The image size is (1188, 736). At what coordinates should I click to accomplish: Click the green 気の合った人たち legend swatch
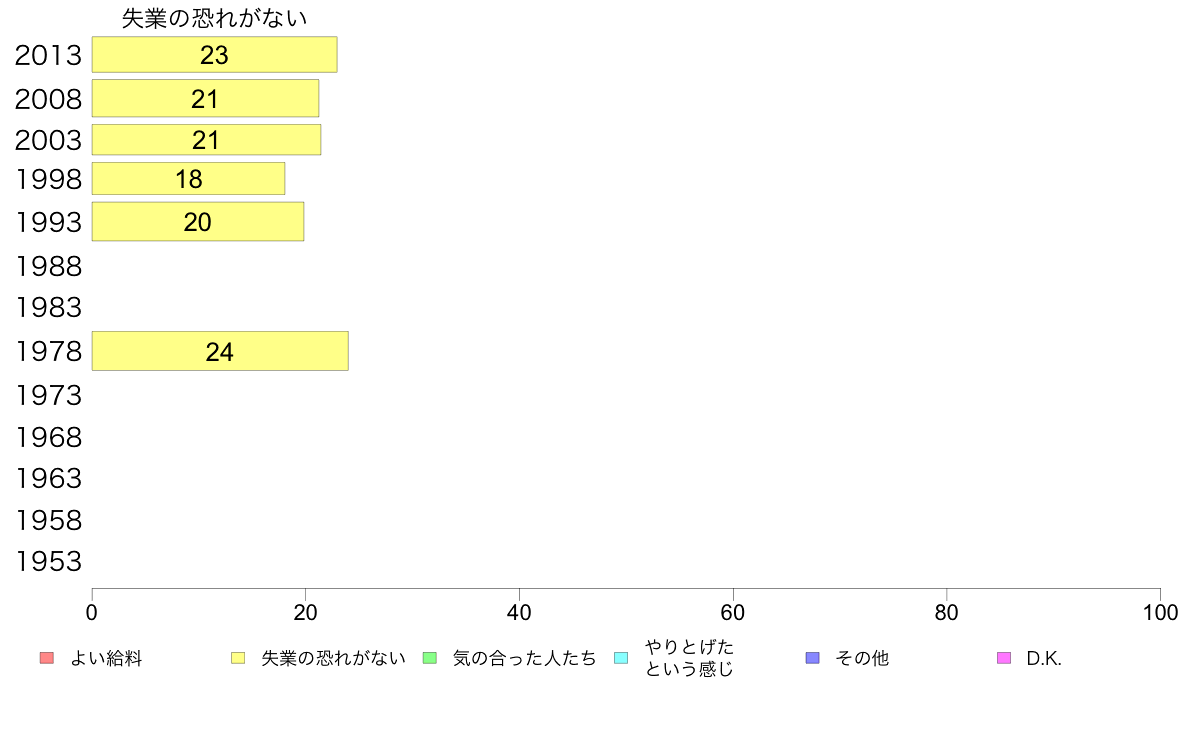pyautogui.click(x=430, y=658)
